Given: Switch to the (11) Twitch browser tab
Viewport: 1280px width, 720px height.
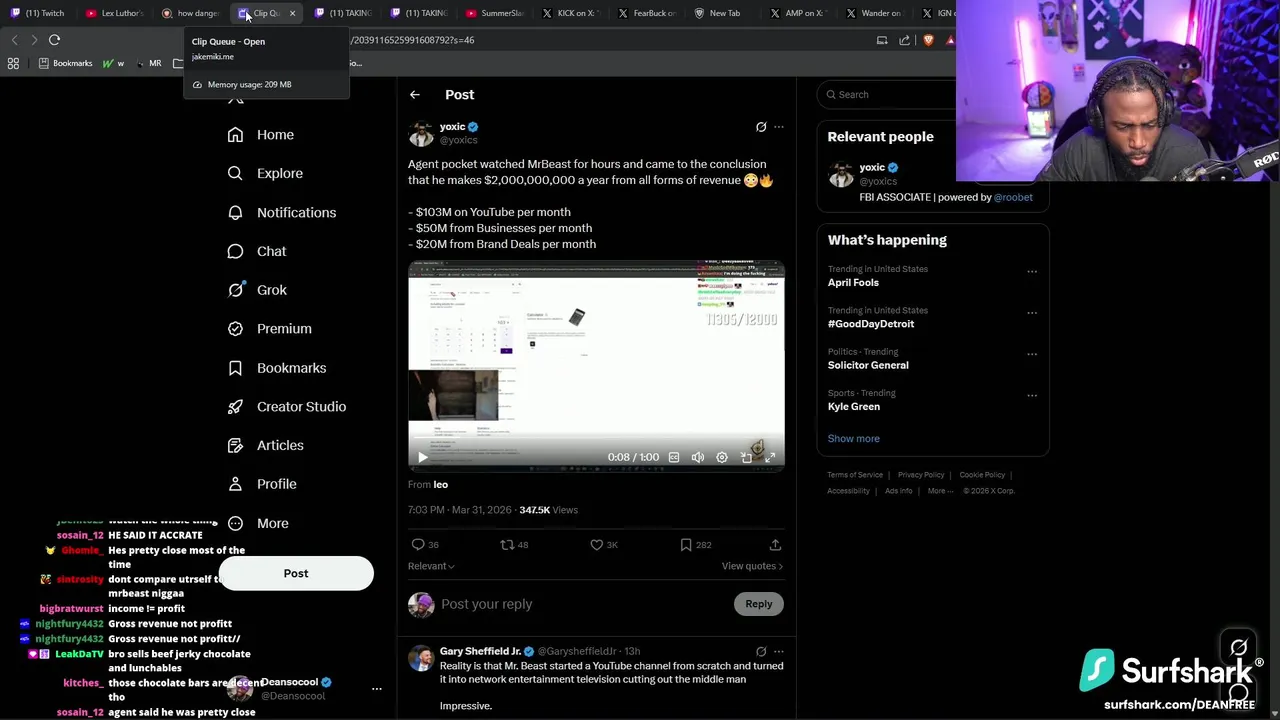Looking at the screenshot, I should [x=38, y=13].
